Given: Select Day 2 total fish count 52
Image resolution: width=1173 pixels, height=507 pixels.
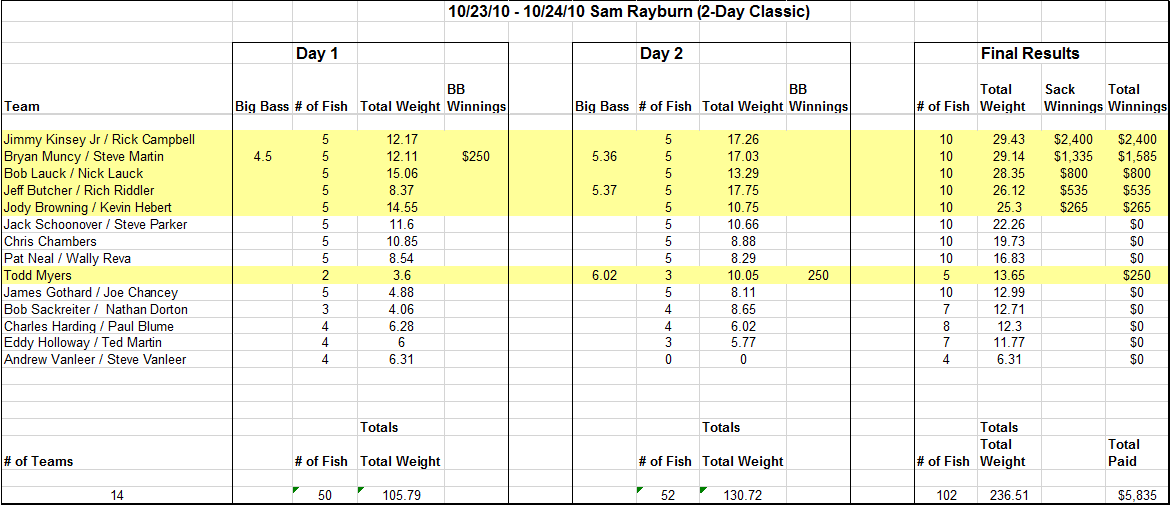Looking at the screenshot, I should click(667, 494).
